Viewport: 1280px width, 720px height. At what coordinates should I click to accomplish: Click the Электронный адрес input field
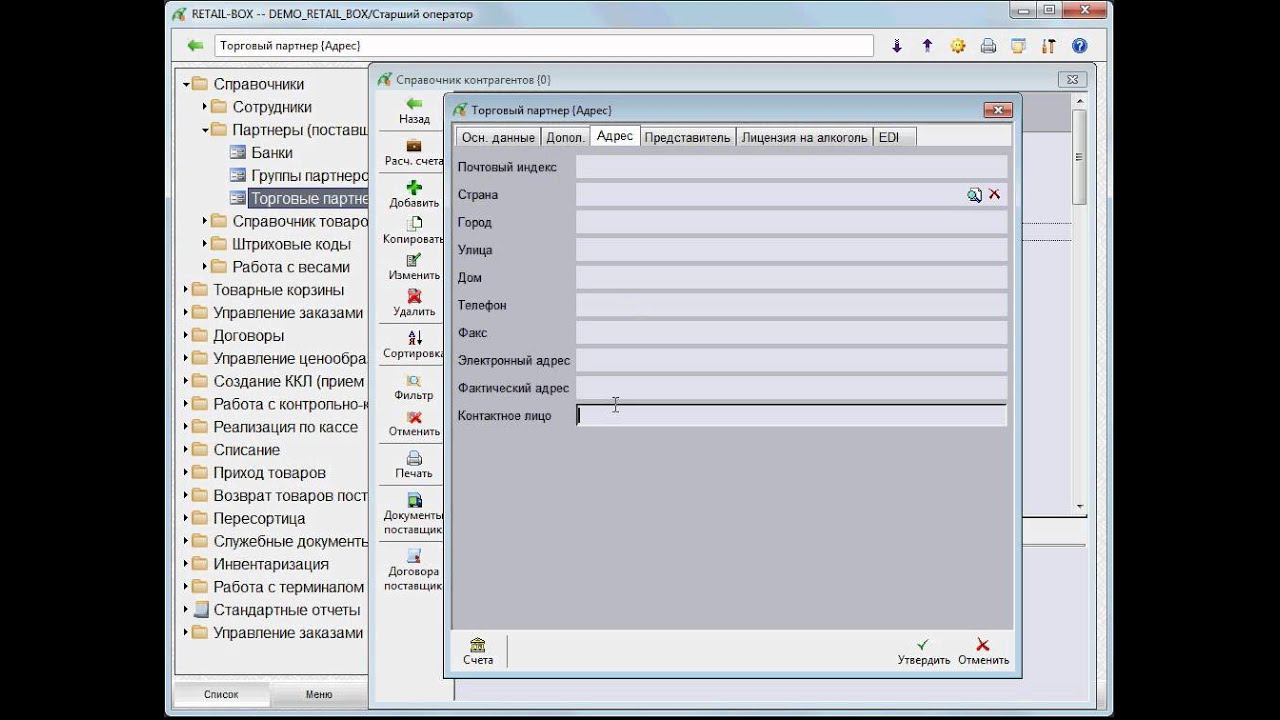tap(791, 360)
